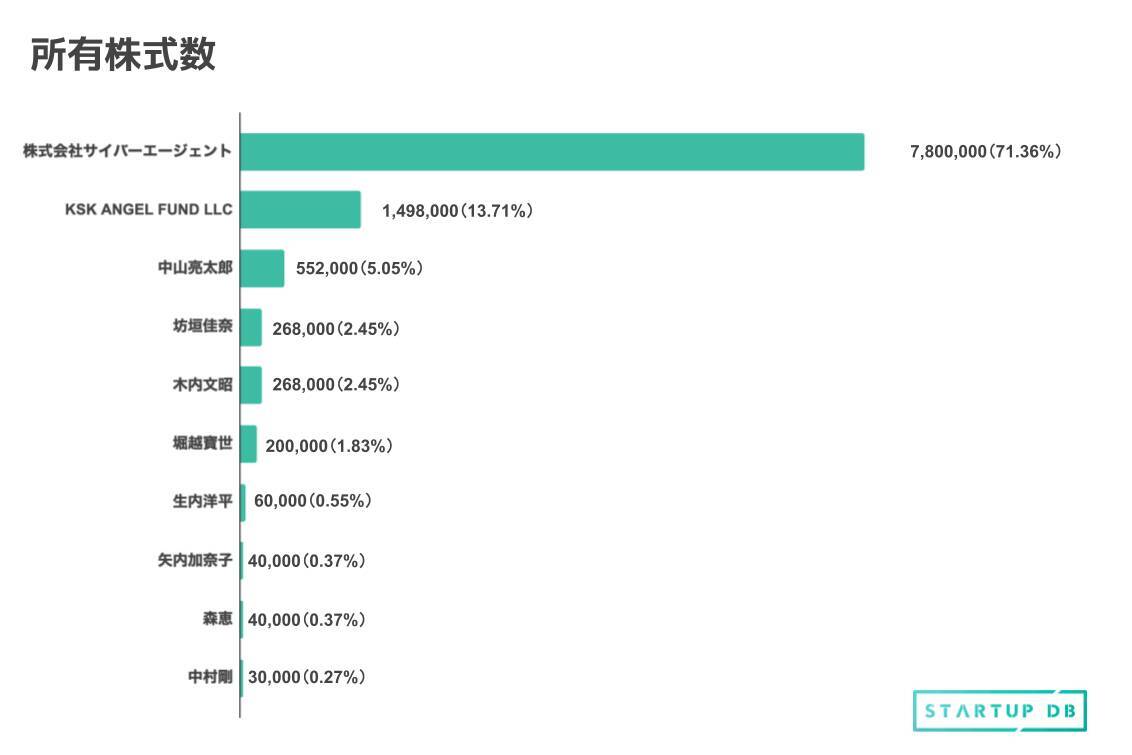Click the 森恵 name label
Image resolution: width=1132 pixels, height=755 pixels.
pos(217,619)
